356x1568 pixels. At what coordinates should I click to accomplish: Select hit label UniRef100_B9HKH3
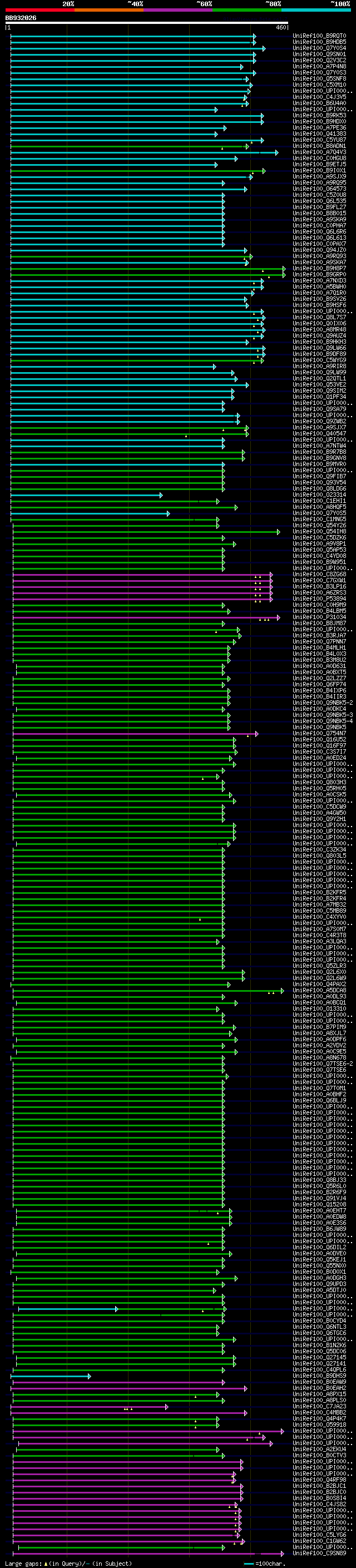click(319, 342)
